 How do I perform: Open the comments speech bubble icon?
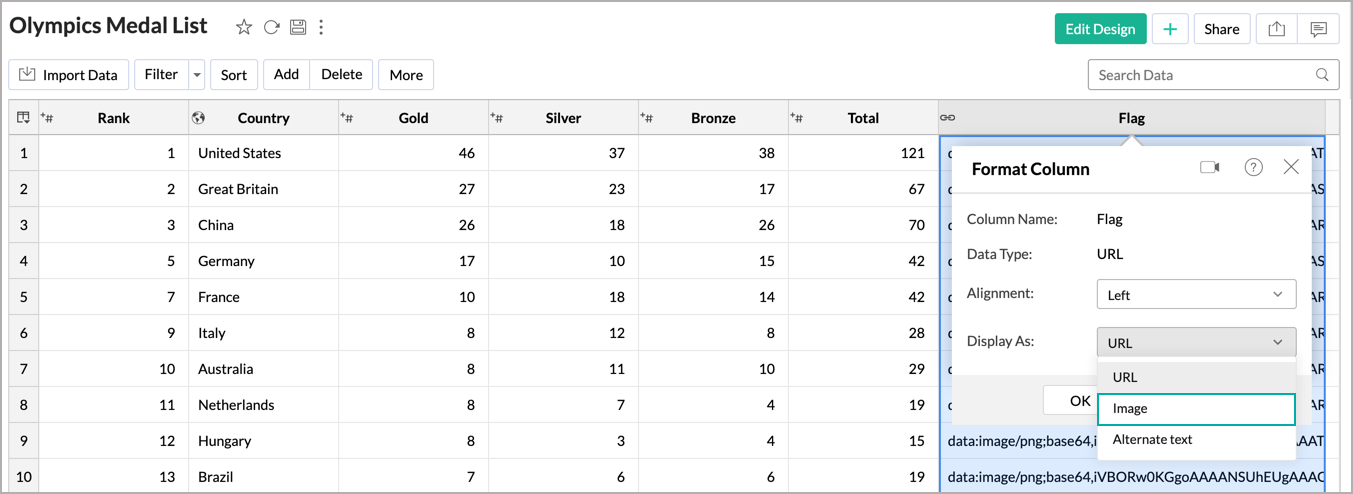coord(1318,29)
